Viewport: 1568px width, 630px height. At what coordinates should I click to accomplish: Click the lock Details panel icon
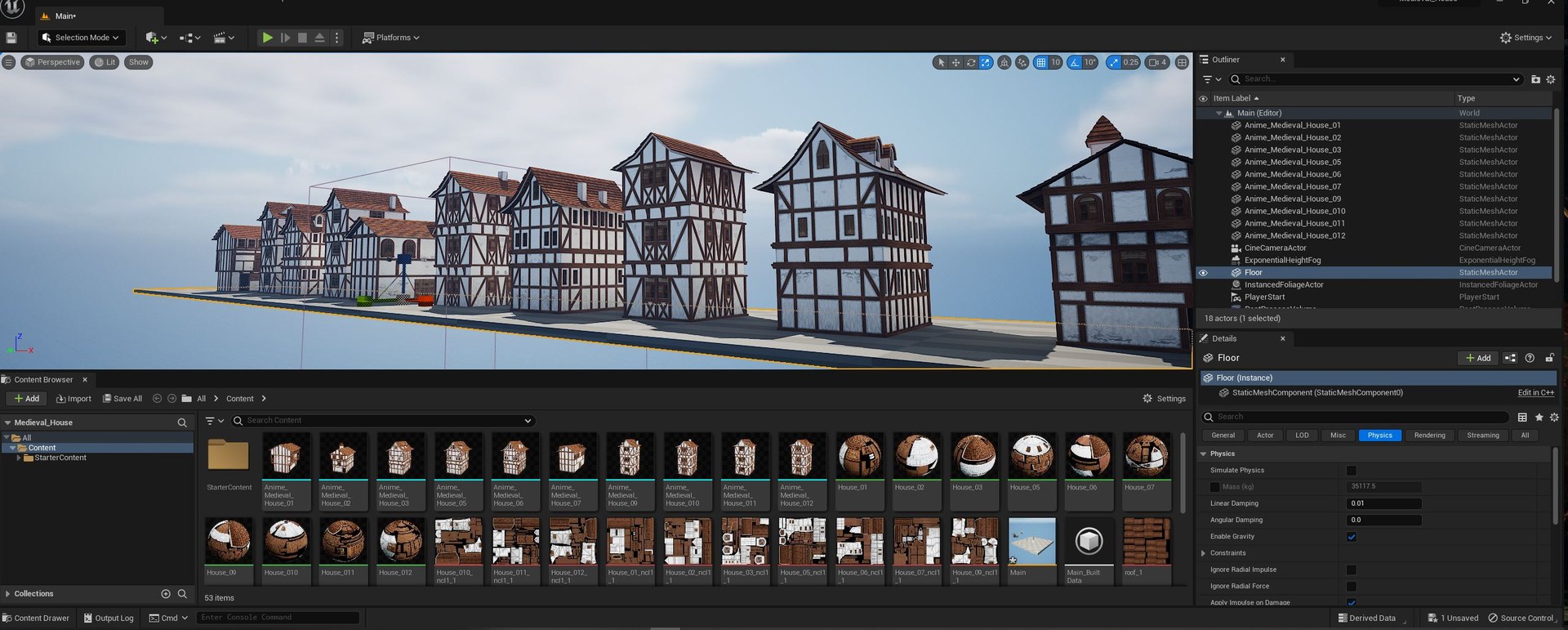[x=1549, y=358]
